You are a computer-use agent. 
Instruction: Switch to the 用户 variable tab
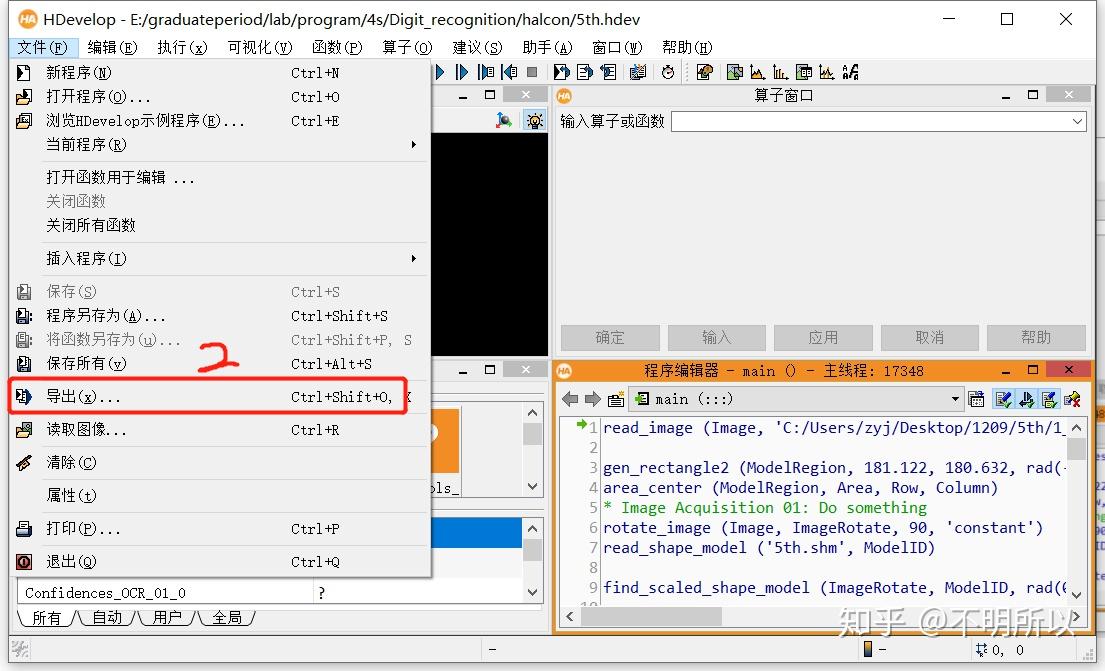tap(167, 618)
